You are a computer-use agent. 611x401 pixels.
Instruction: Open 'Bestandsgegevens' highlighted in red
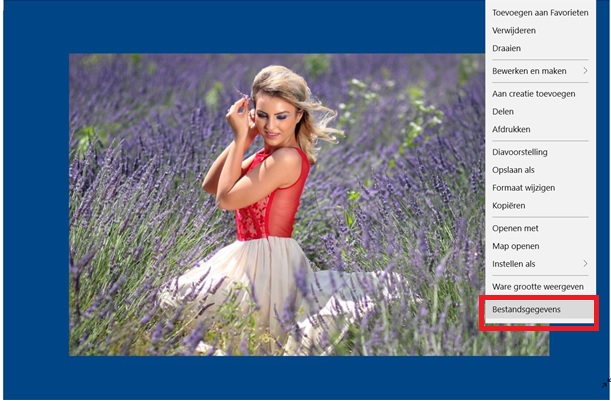click(526, 310)
